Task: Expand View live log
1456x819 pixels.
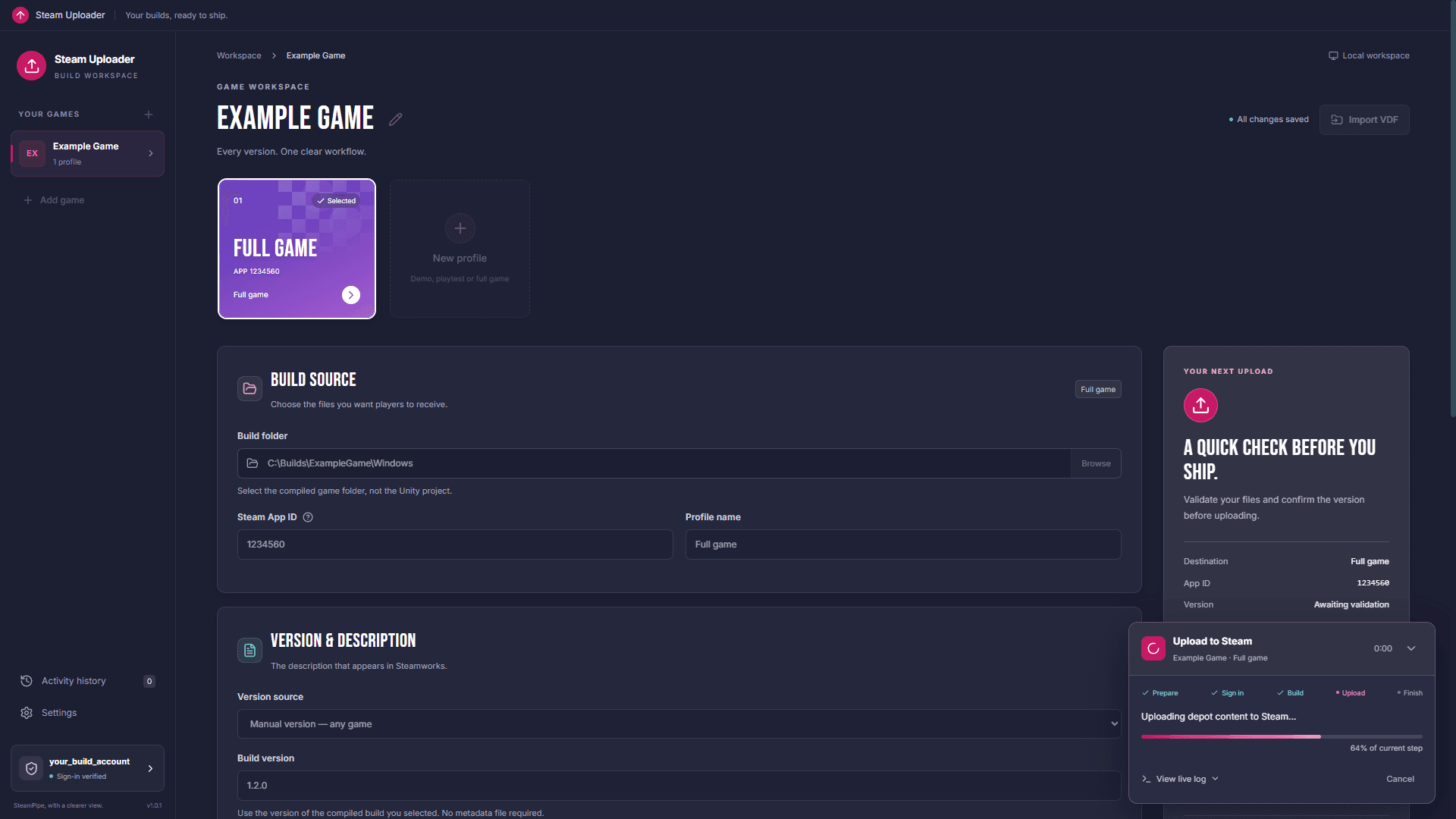Action: [x=1180, y=779]
